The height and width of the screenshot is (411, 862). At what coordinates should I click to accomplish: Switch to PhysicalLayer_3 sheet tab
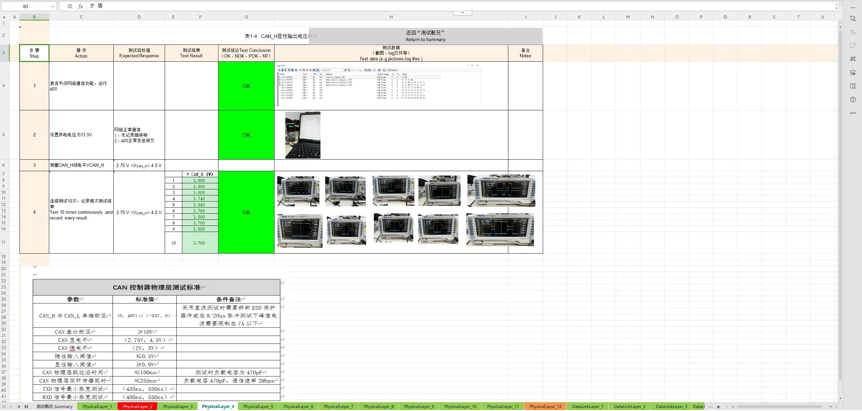click(x=178, y=407)
